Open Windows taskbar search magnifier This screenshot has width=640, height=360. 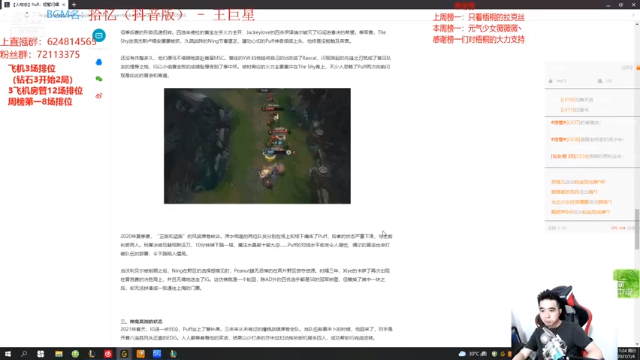[24, 354]
